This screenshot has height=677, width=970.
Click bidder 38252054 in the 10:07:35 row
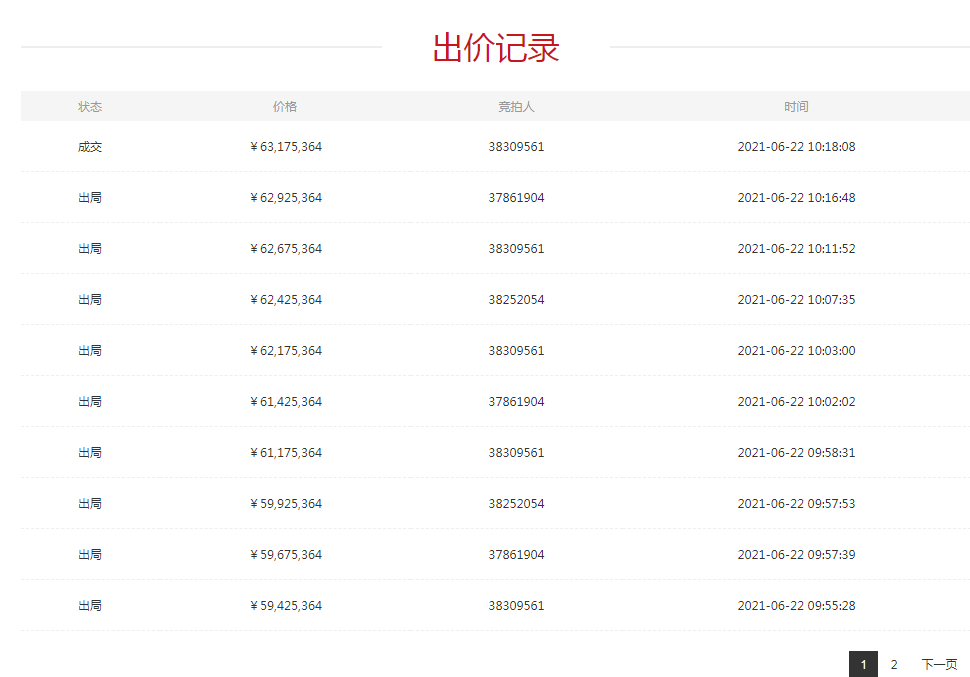click(516, 300)
